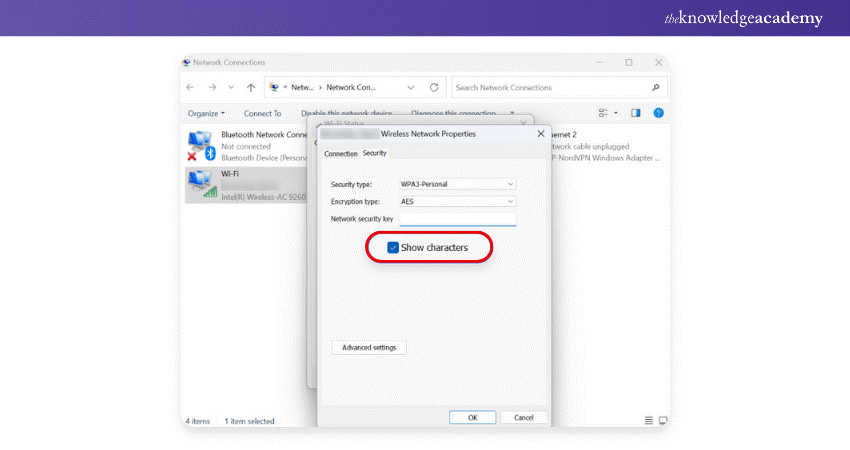The image size is (850, 450).
Task: Click the Advanced settings button
Action: [369, 347]
